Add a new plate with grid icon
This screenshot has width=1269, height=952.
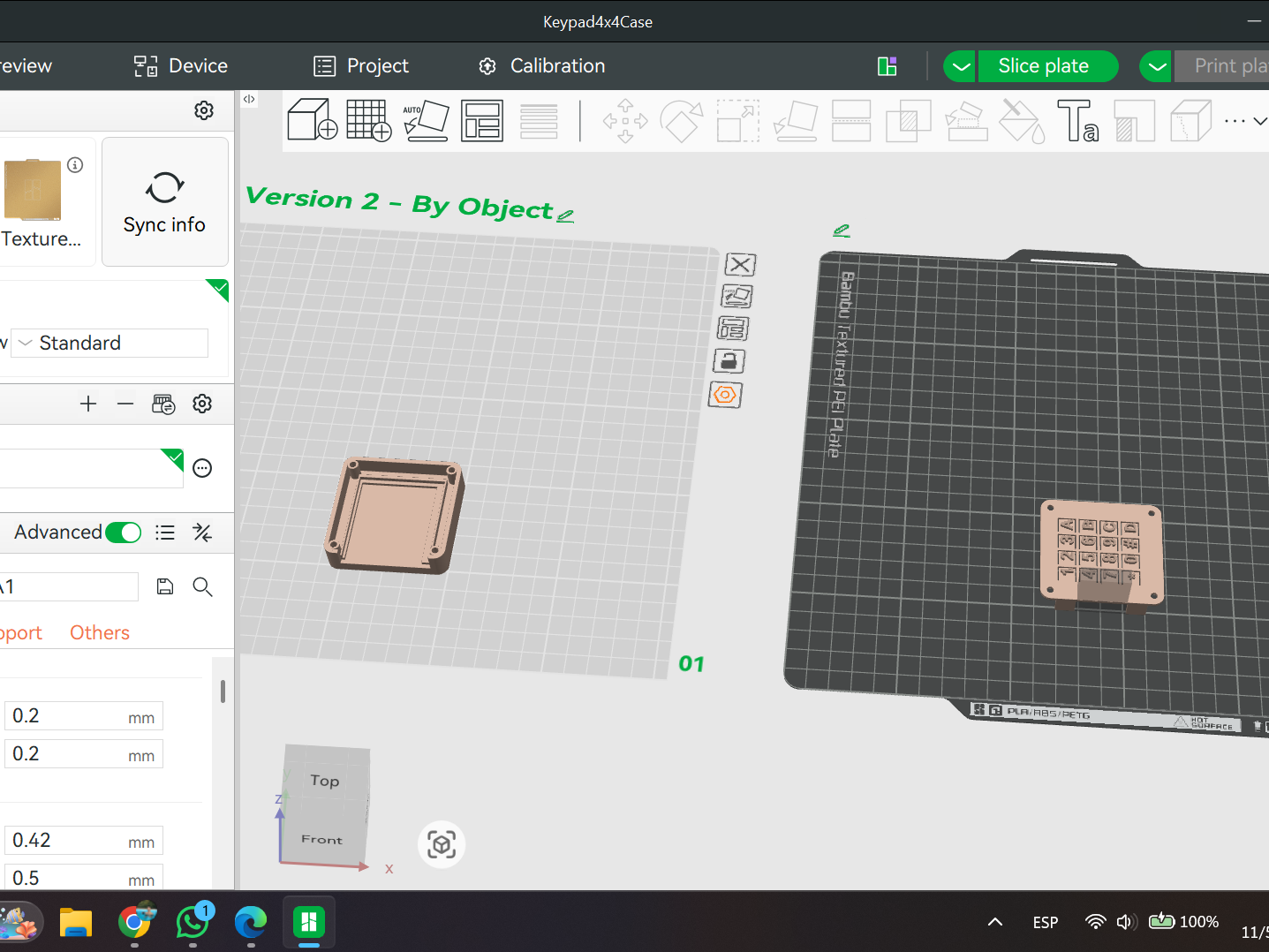(369, 120)
